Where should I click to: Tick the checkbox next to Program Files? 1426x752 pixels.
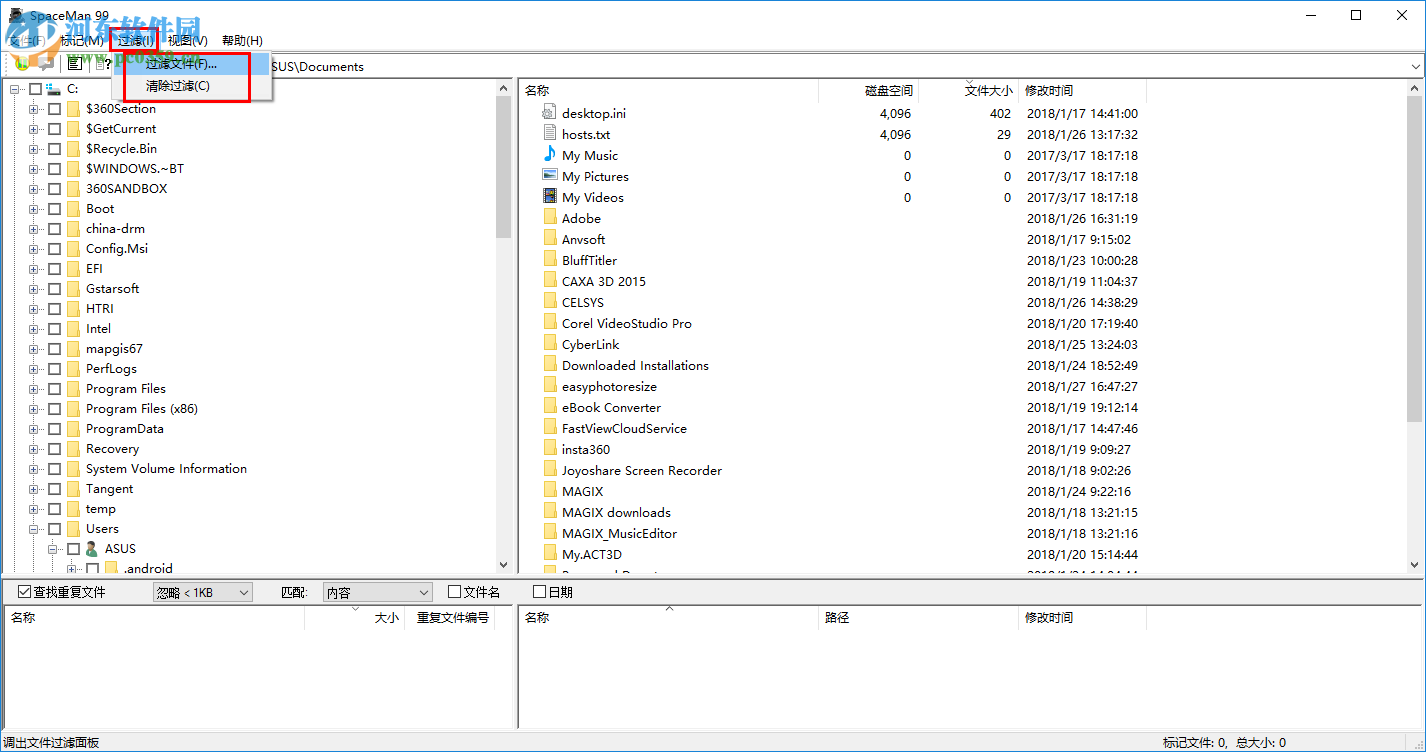pos(54,389)
